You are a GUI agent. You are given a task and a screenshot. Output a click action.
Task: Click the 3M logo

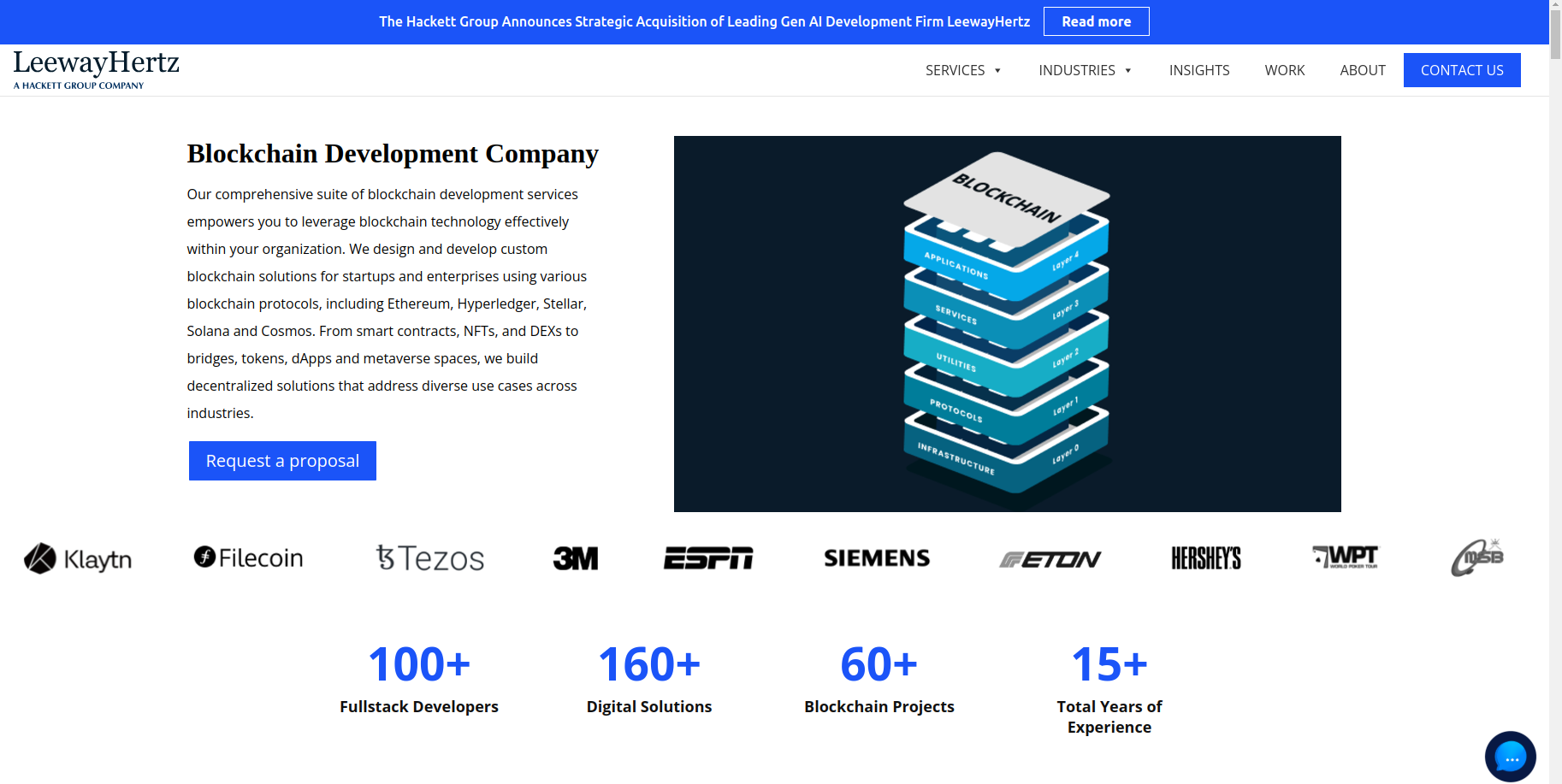pos(576,558)
